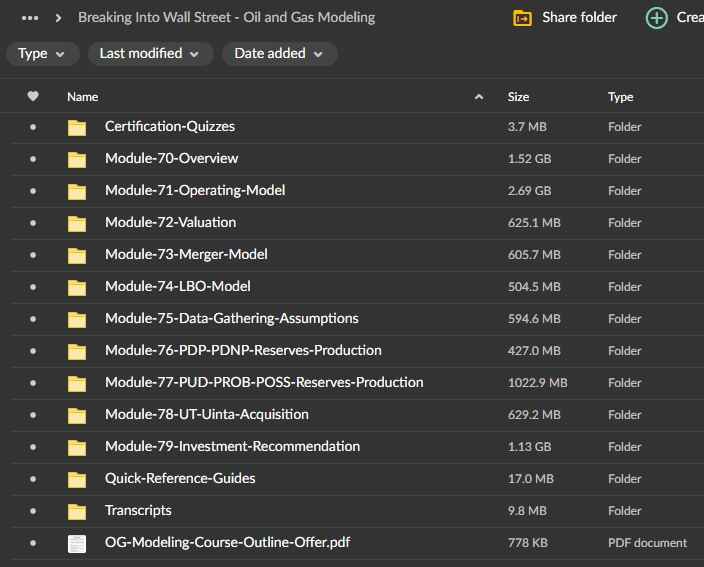This screenshot has height=567, width=704.
Task: Click the PDF document file icon
Action: (77, 544)
